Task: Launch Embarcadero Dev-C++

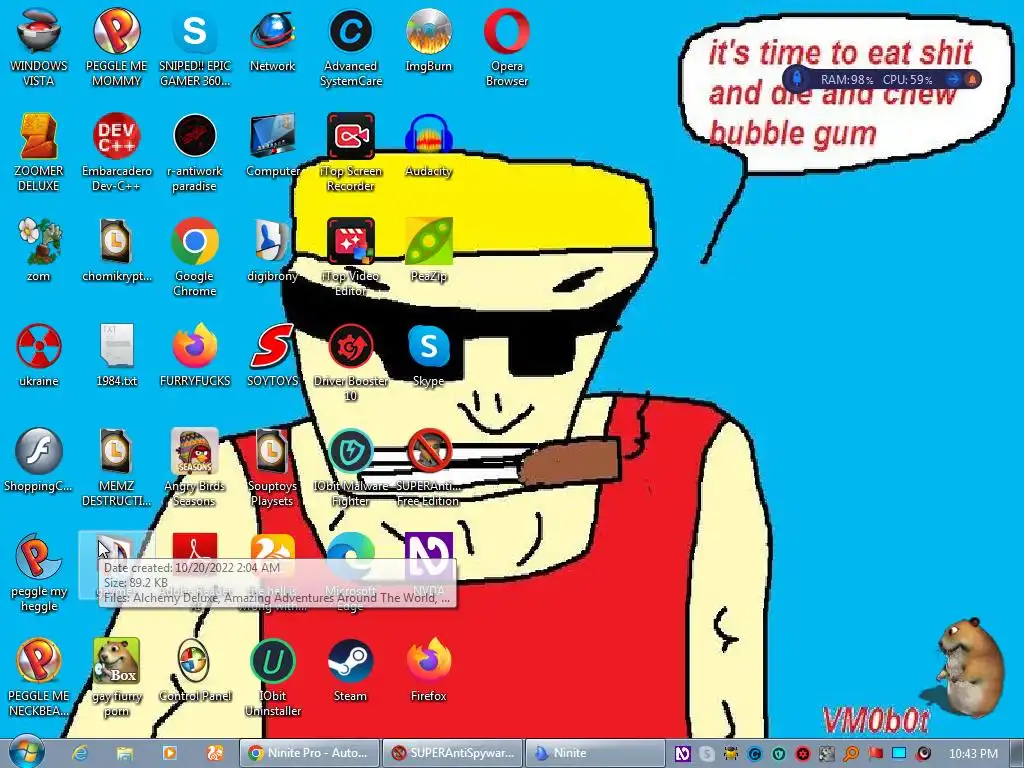Action: pyautogui.click(x=116, y=152)
